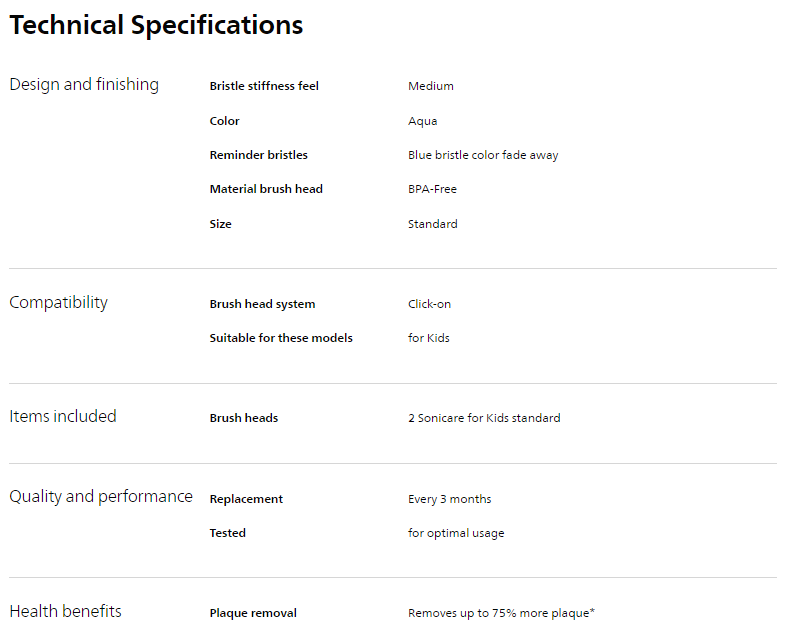Click the Quality and performance section label
Image resolution: width=789 pixels, height=635 pixels.
coord(101,497)
